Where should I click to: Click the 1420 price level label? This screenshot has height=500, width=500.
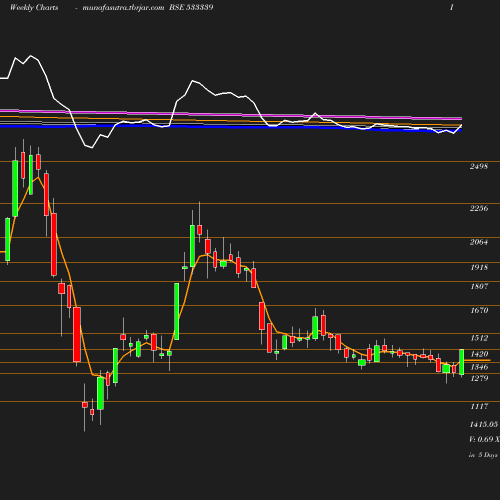(x=479, y=354)
